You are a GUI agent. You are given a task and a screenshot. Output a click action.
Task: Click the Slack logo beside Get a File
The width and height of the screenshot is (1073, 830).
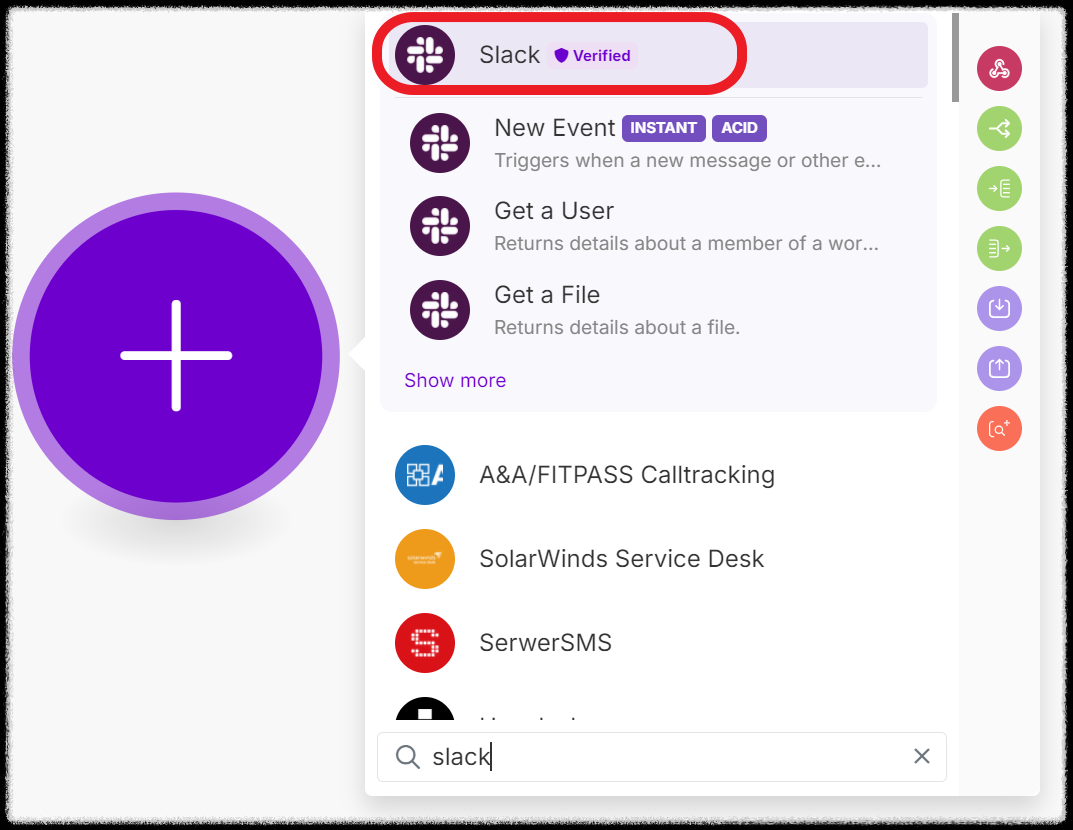point(440,309)
